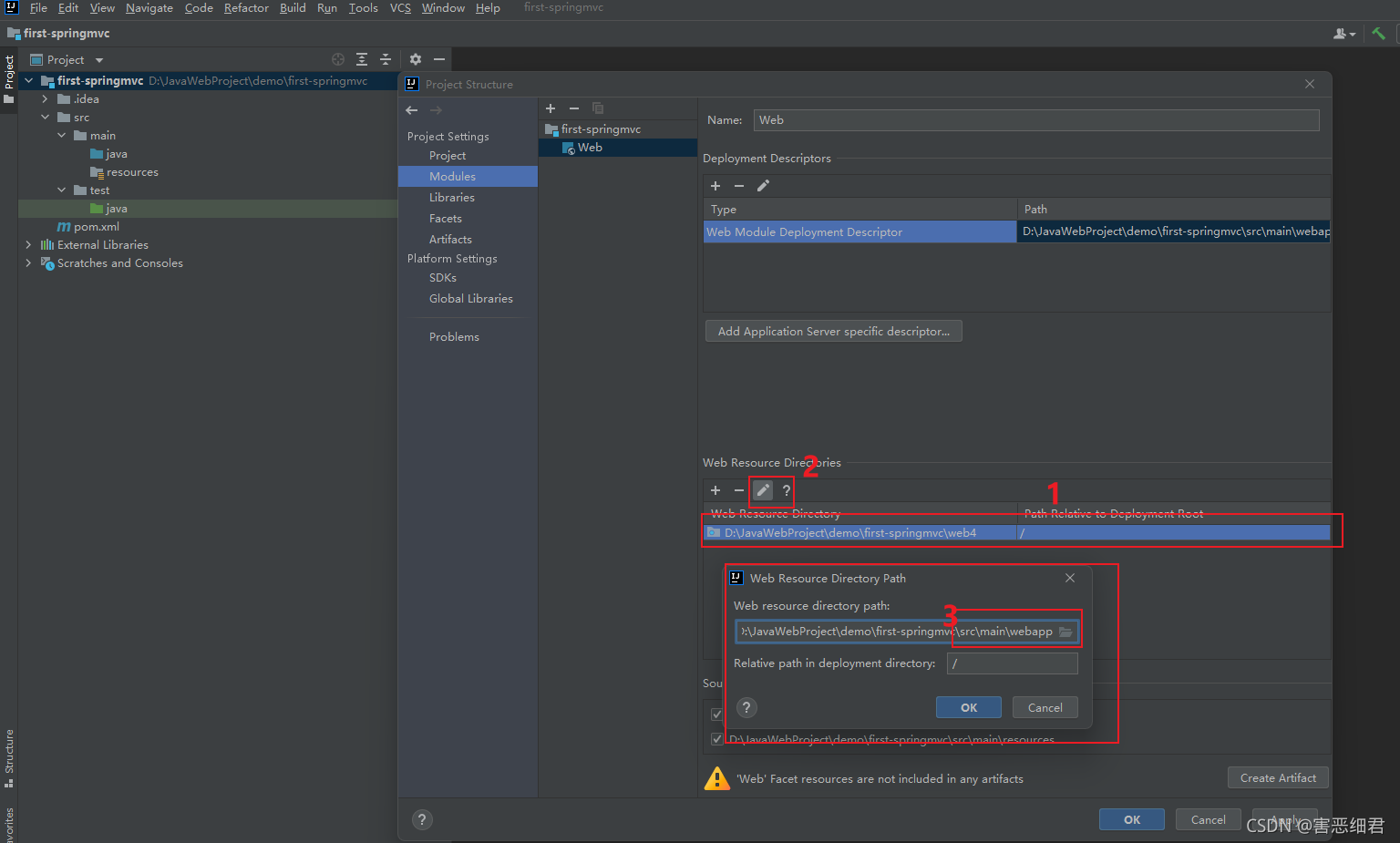Open the user account icon in top toolbar
This screenshot has height=843, width=1400.
(x=1344, y=34)
